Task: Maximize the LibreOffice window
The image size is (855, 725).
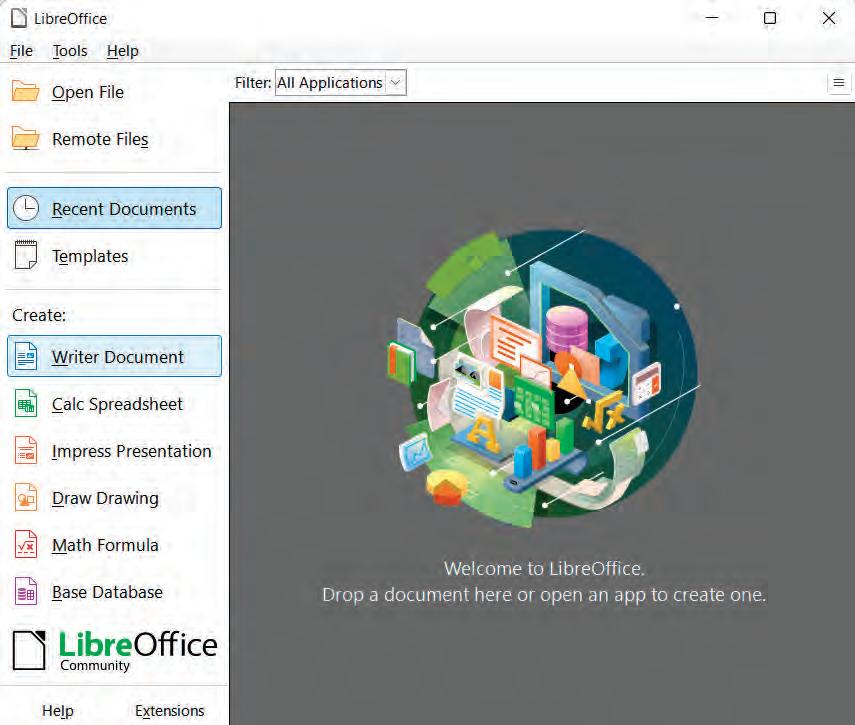Action: point(770,18)
